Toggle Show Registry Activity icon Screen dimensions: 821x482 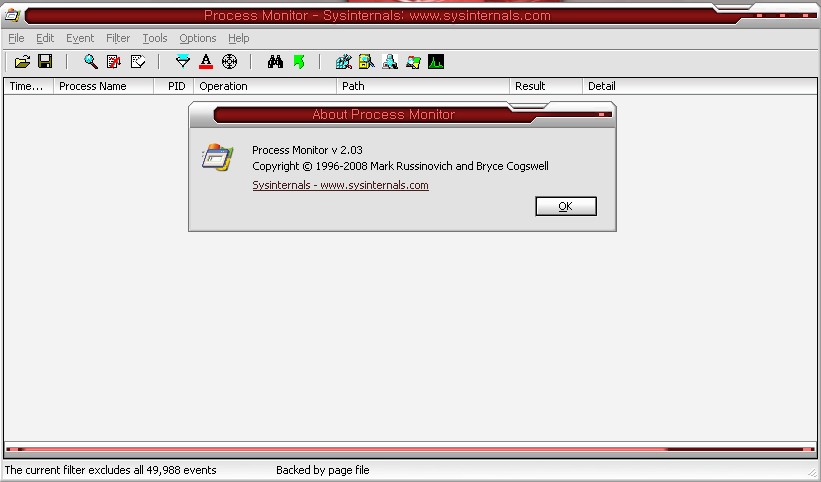pyautogui.click(x=343, y=62)
